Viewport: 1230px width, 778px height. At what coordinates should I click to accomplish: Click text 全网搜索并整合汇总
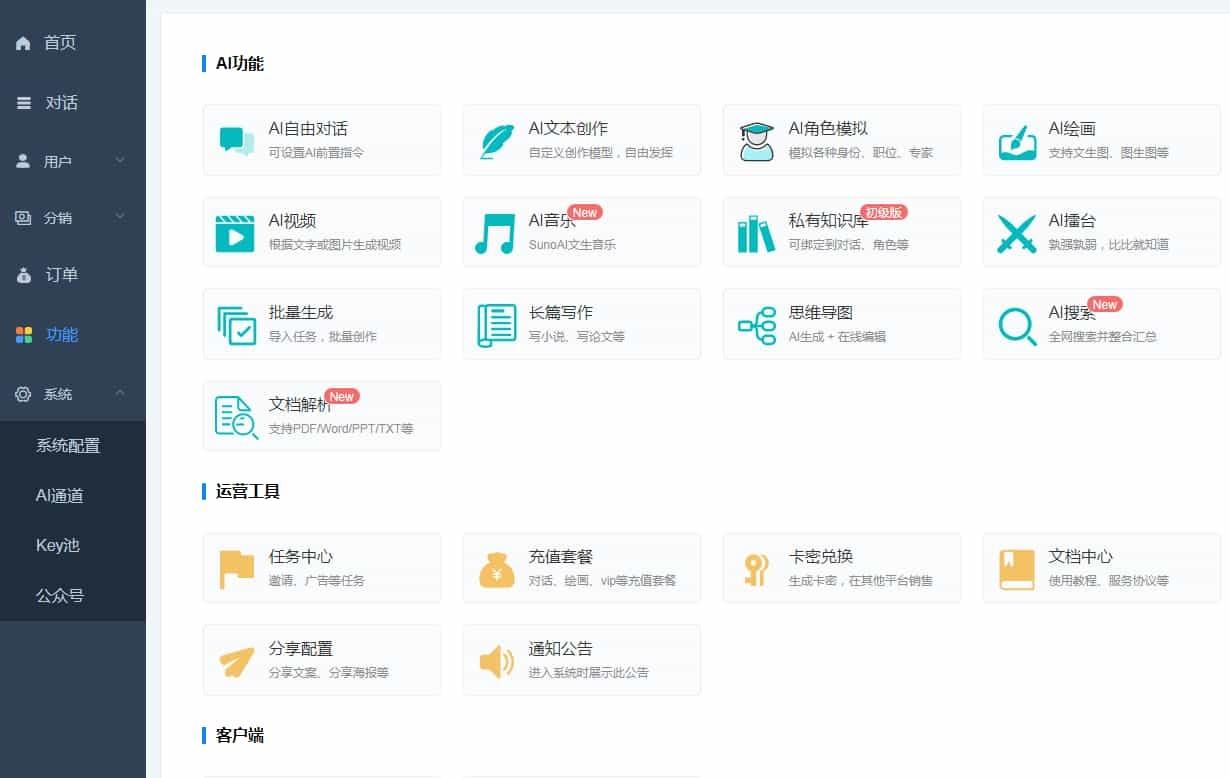tap(1103, 337)
